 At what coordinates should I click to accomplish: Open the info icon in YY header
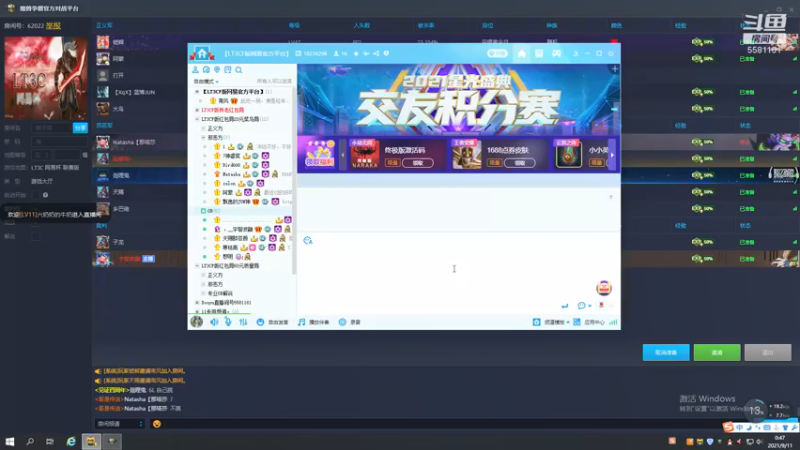(x=386, y=54)
